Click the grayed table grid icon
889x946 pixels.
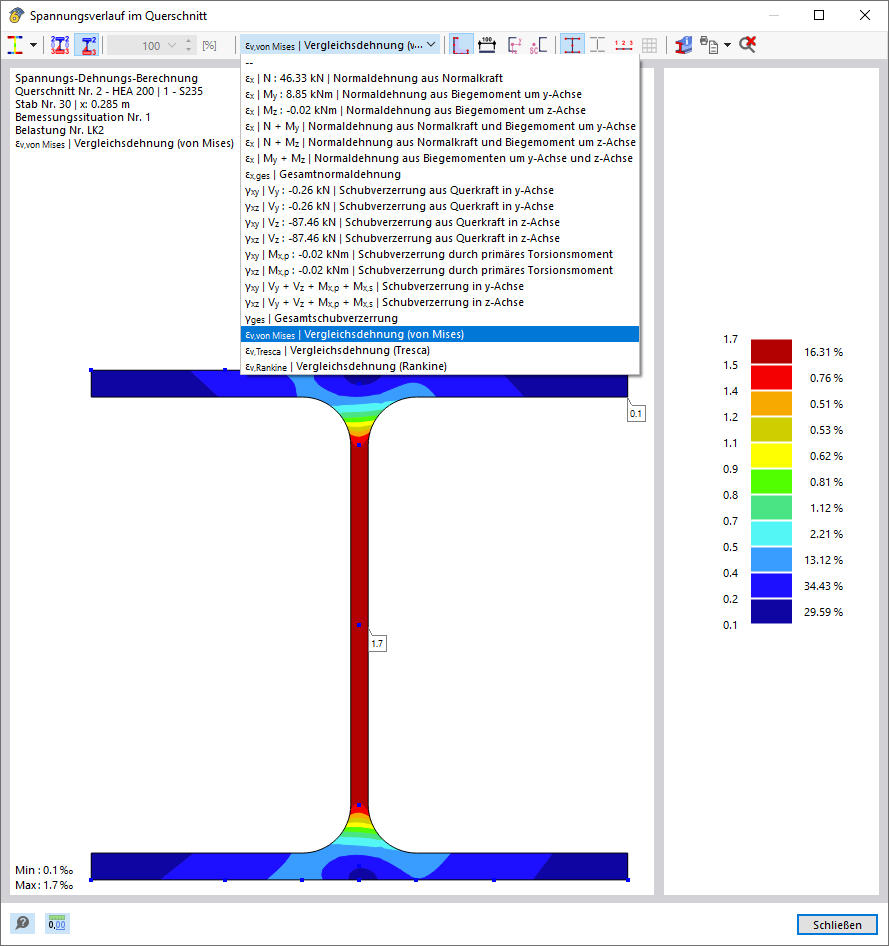tap(650, 45)
